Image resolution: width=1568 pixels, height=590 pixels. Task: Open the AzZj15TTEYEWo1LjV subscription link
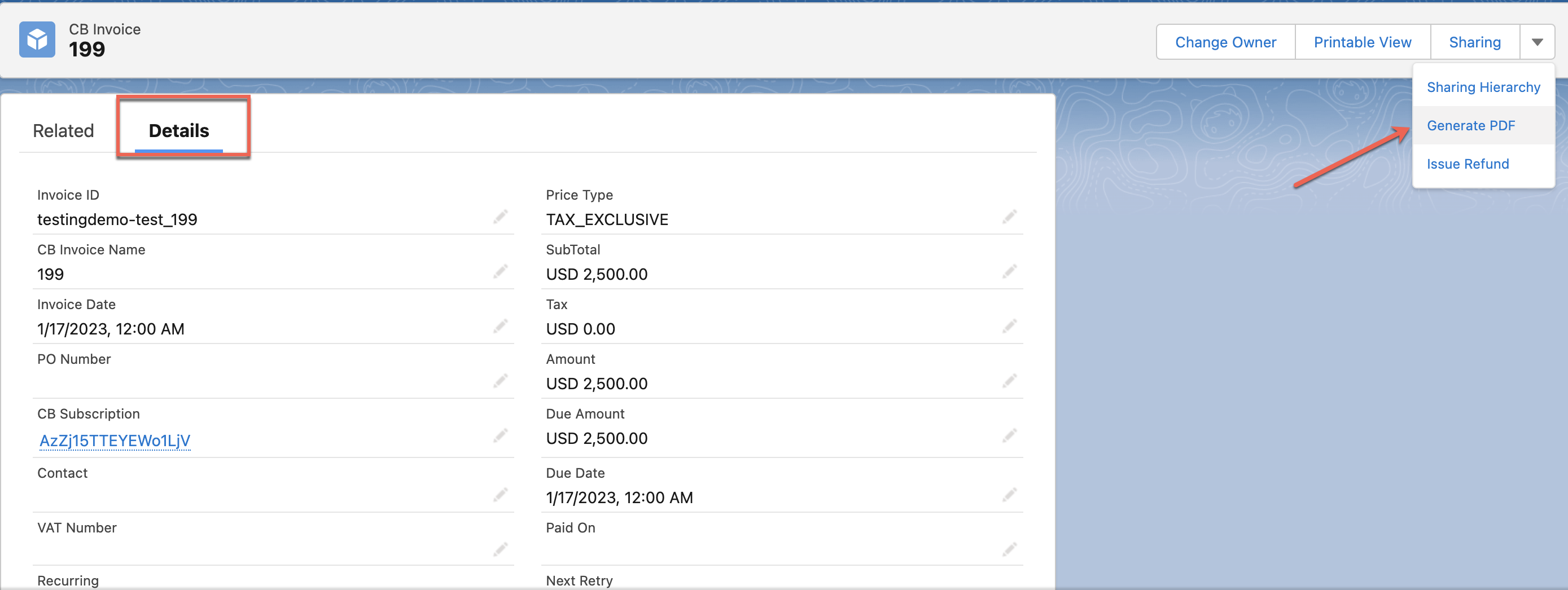click(115, 441)
